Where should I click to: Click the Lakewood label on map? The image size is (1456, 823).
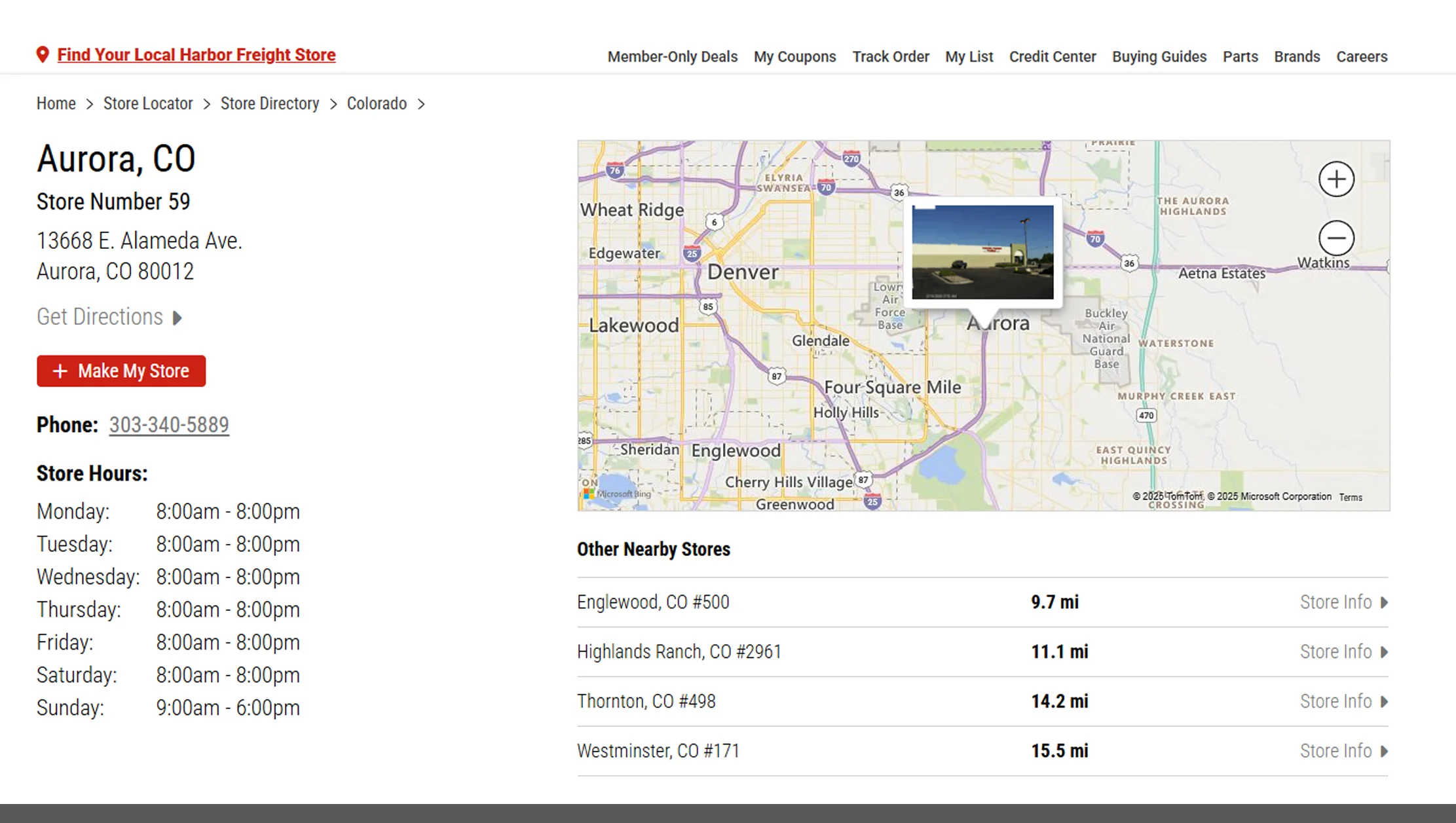633,325
